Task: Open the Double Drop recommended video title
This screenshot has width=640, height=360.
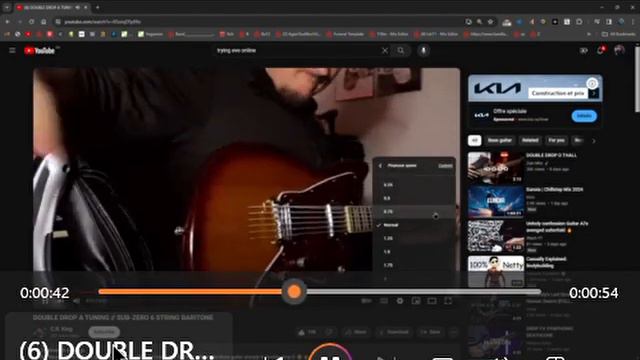Action: (551, 156)
